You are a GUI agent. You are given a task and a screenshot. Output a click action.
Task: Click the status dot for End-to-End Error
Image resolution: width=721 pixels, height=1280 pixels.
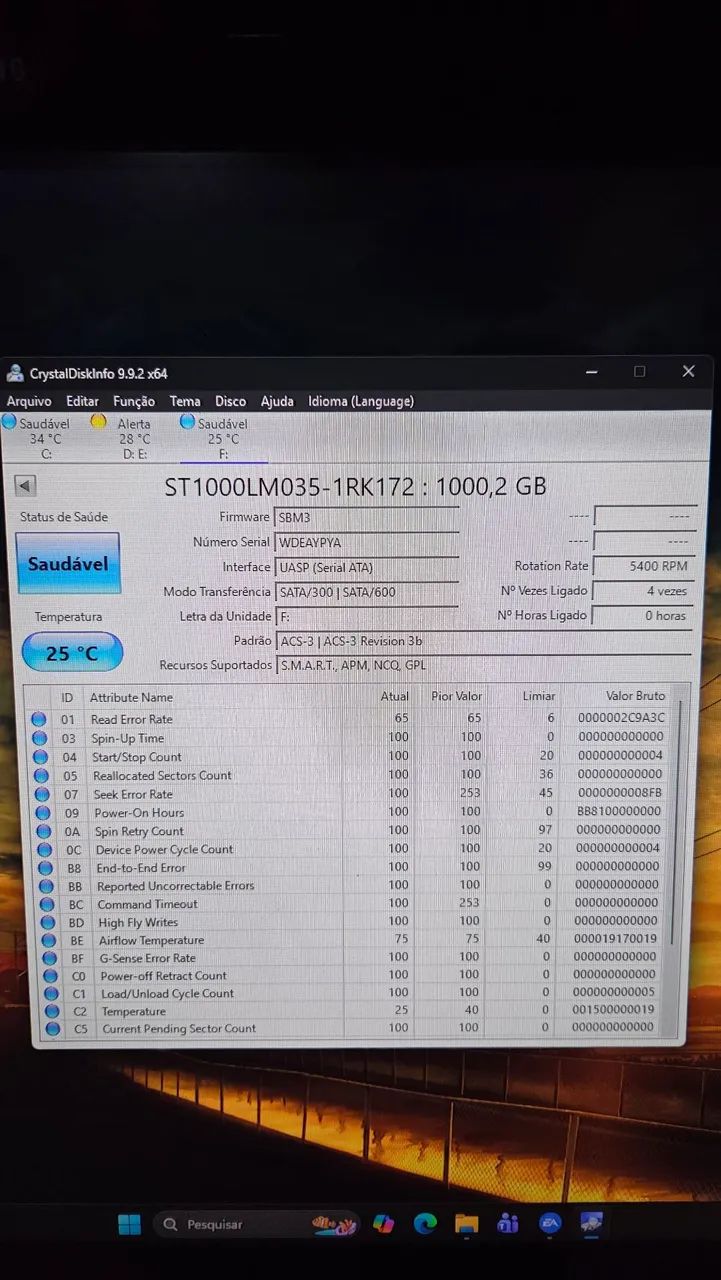(x=46, y=868)
